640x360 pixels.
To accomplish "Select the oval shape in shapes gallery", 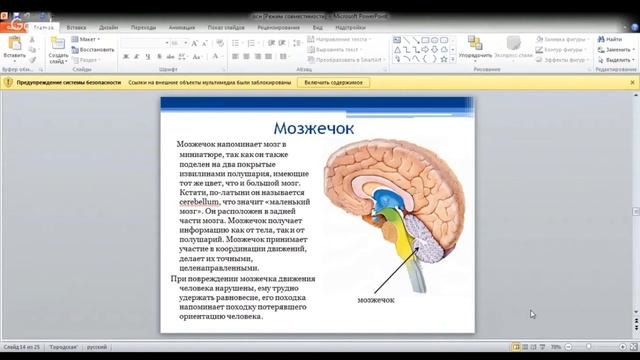I will click(434, 40).
